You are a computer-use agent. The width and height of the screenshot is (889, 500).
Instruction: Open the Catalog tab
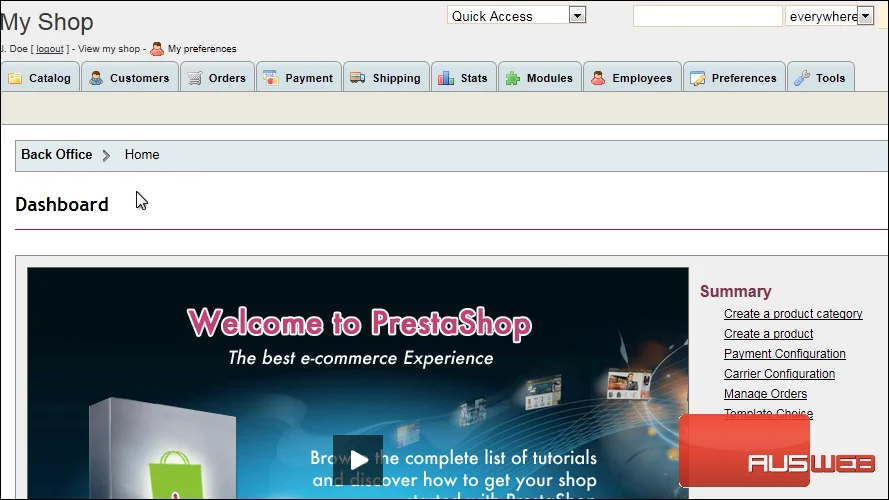(x=40, y=77)
